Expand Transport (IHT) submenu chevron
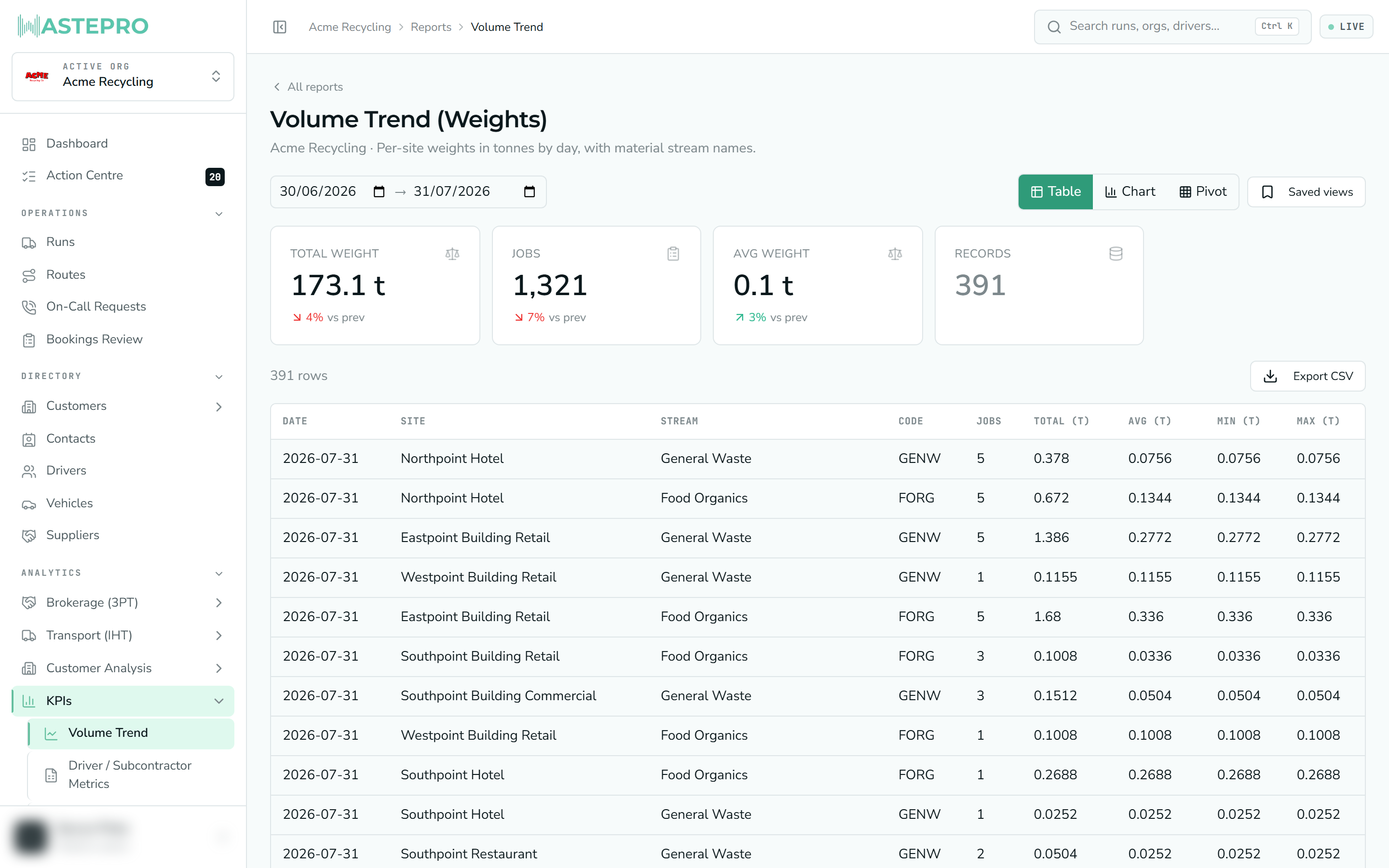1389x868 pixels. pyautogui.click(x=218, y=636)
